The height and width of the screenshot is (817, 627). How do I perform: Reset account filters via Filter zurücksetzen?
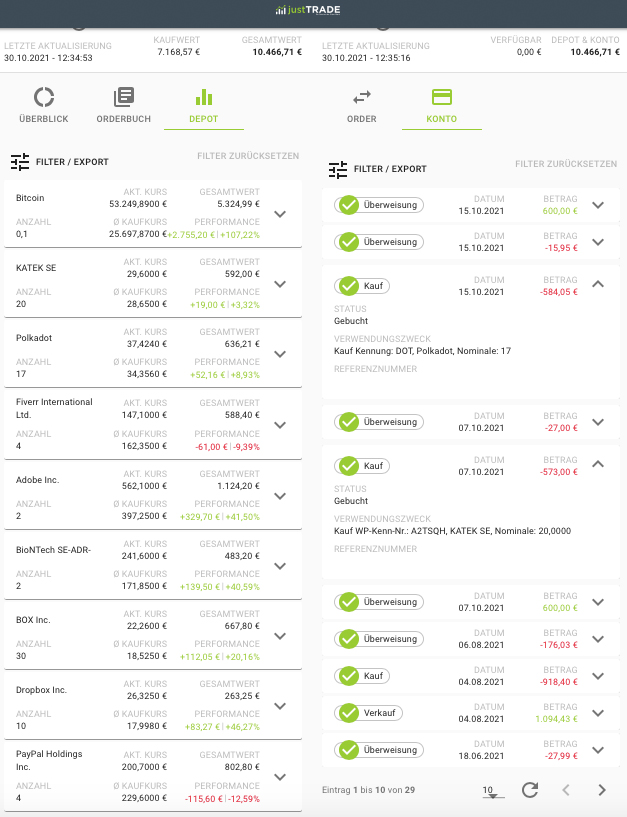pos(566,164)
